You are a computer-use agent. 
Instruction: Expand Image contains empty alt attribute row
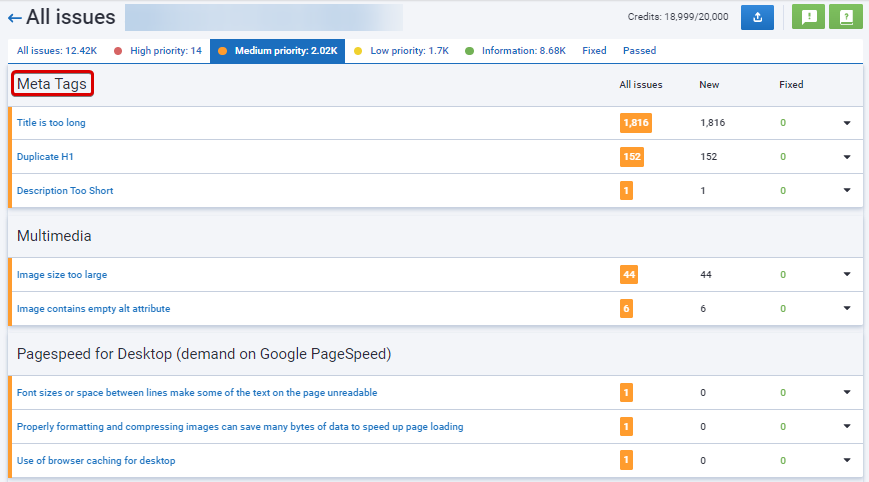(x=847, y=308)
